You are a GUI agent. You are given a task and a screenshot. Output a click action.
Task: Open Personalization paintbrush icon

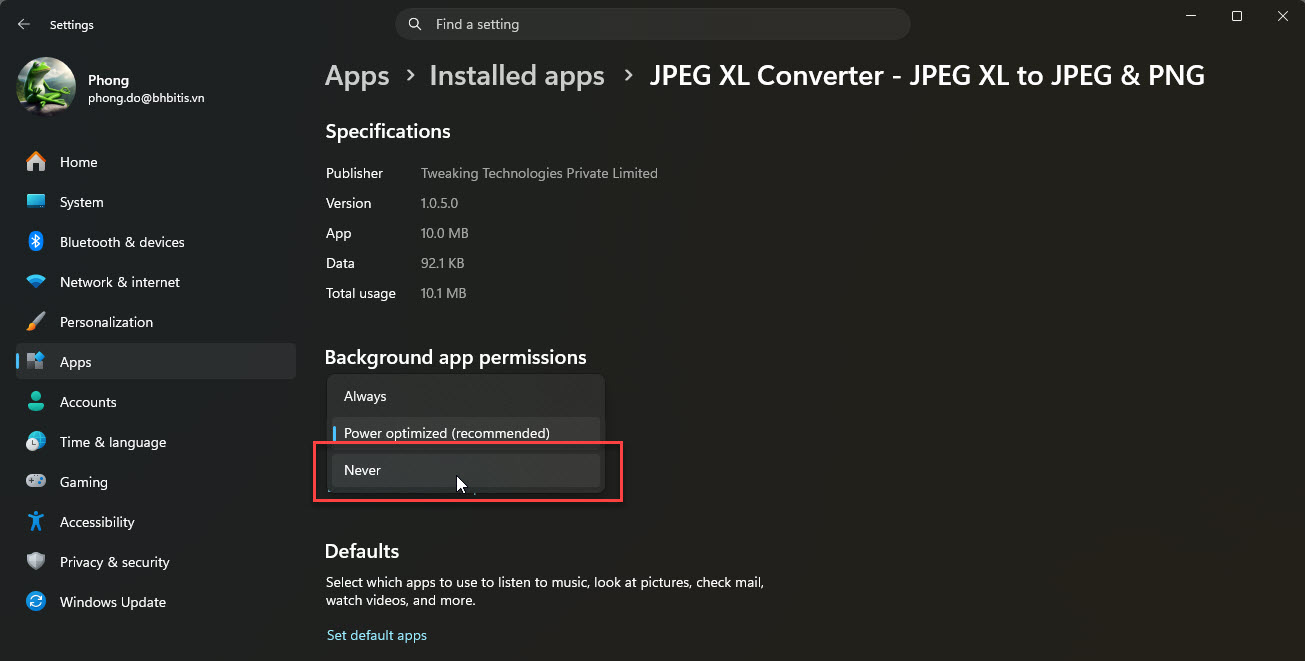36,322
